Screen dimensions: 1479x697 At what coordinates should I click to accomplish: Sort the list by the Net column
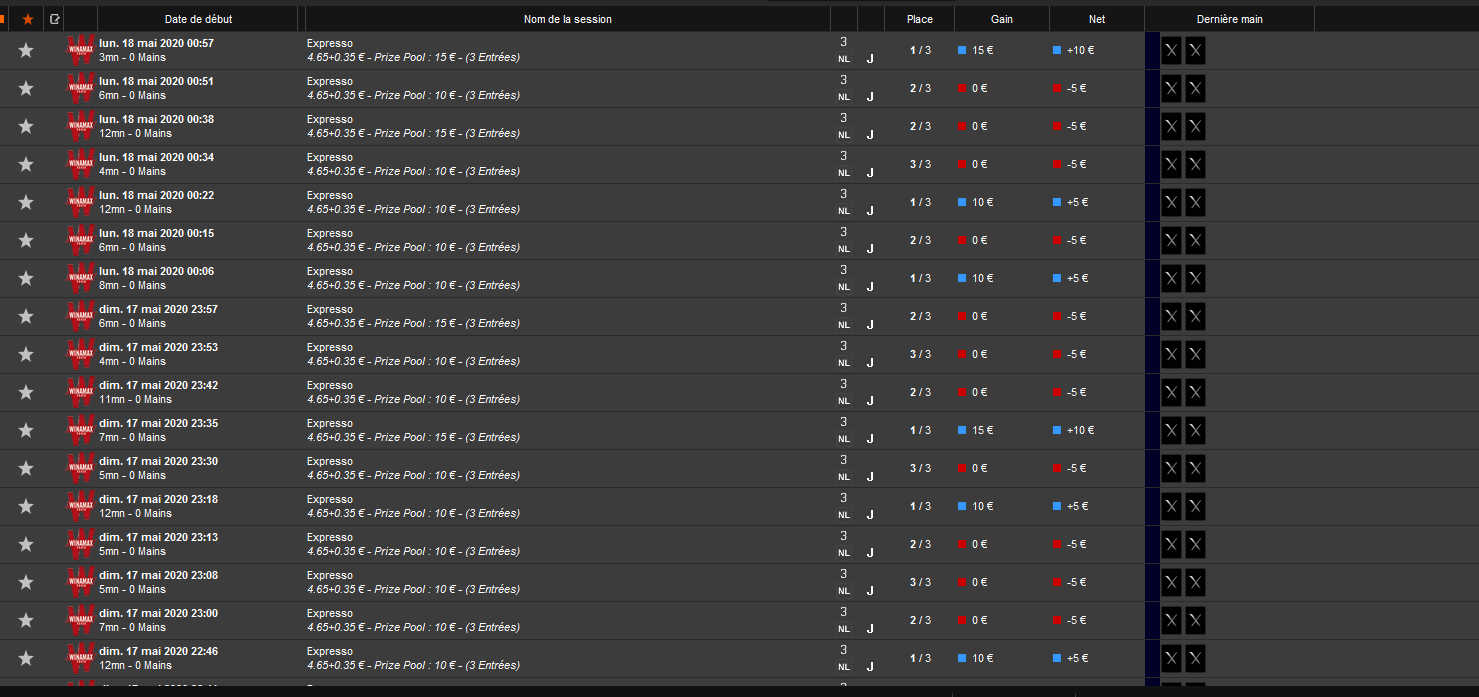tap(1097, 19)
